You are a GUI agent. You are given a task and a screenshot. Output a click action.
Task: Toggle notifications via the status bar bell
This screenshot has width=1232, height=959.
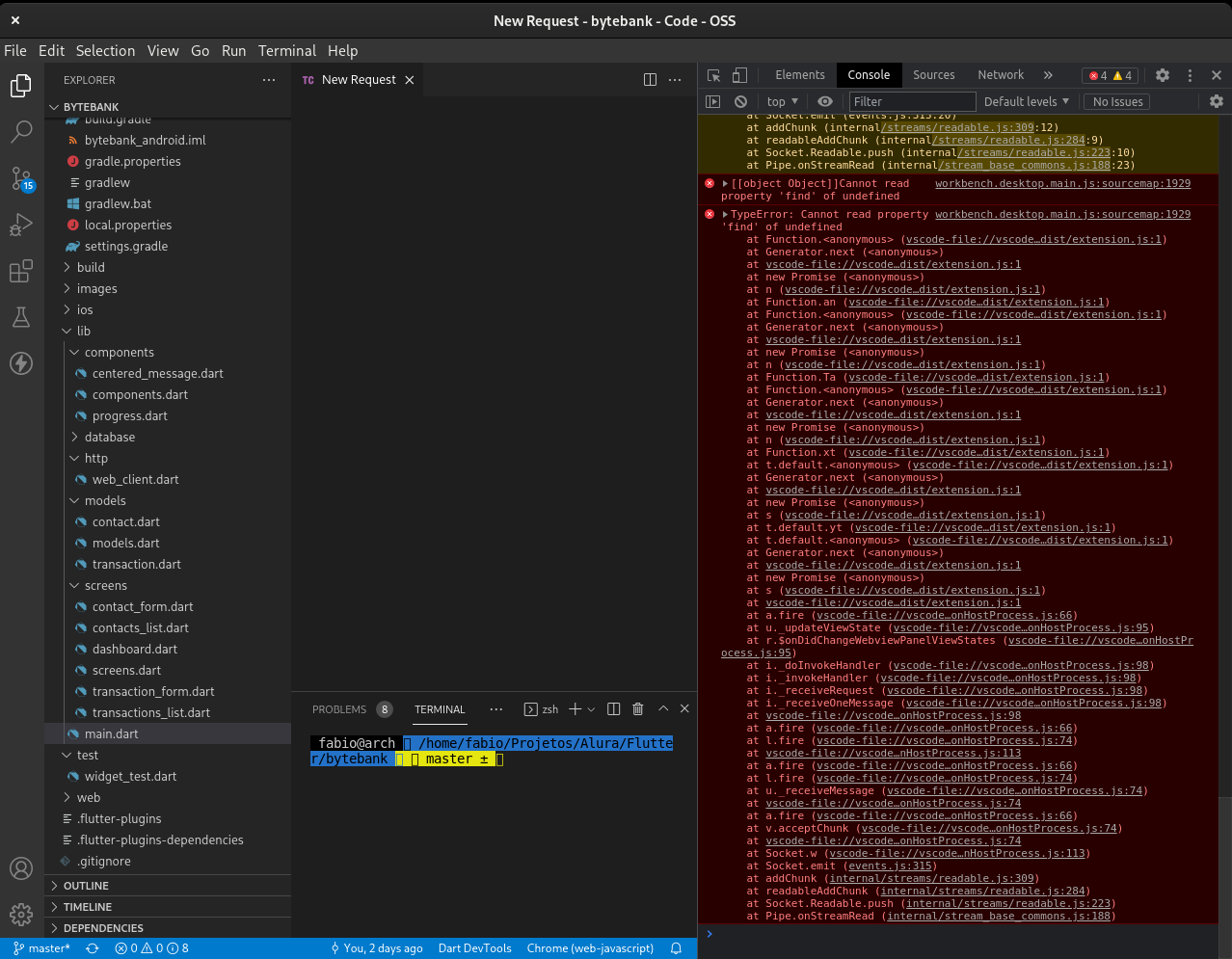point(676,948)
